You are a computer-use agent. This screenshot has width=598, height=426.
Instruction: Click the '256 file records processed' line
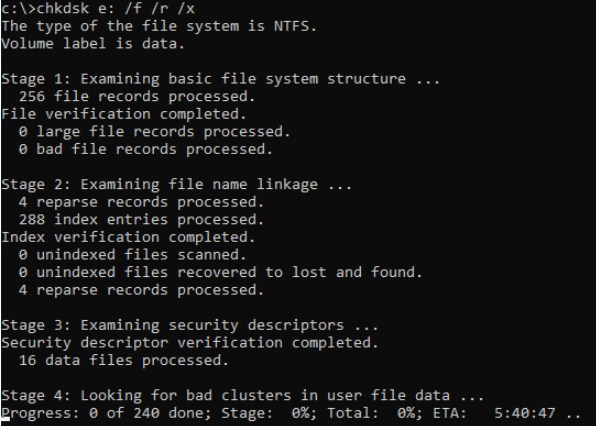[137, 96]
